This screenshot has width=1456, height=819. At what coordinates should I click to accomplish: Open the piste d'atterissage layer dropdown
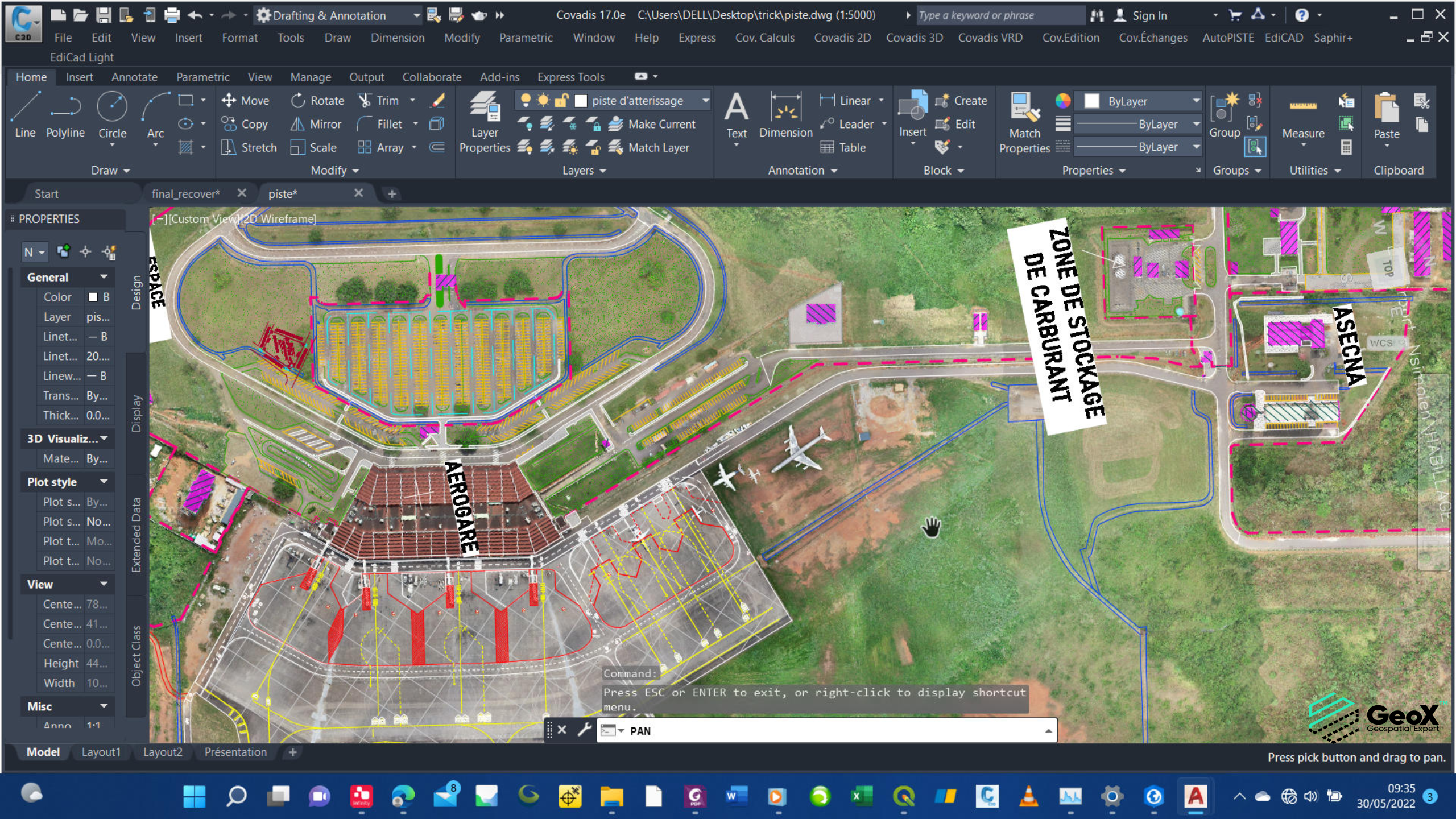(705, 100)
